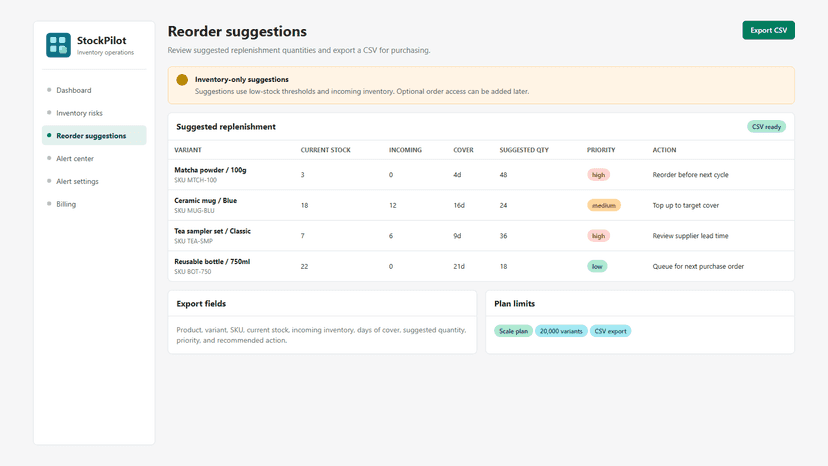The height and width of the screenshot is (466, 828).
Task: Click 'Queue for next purchase order' action
Action: tap(698, 267)
